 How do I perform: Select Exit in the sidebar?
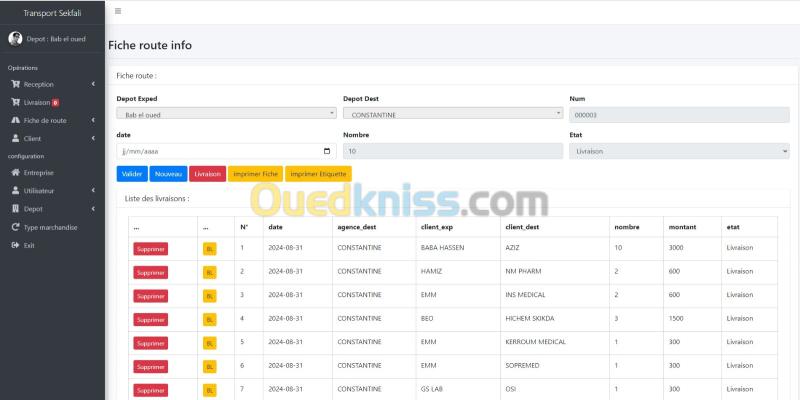(x=52, y=245)
